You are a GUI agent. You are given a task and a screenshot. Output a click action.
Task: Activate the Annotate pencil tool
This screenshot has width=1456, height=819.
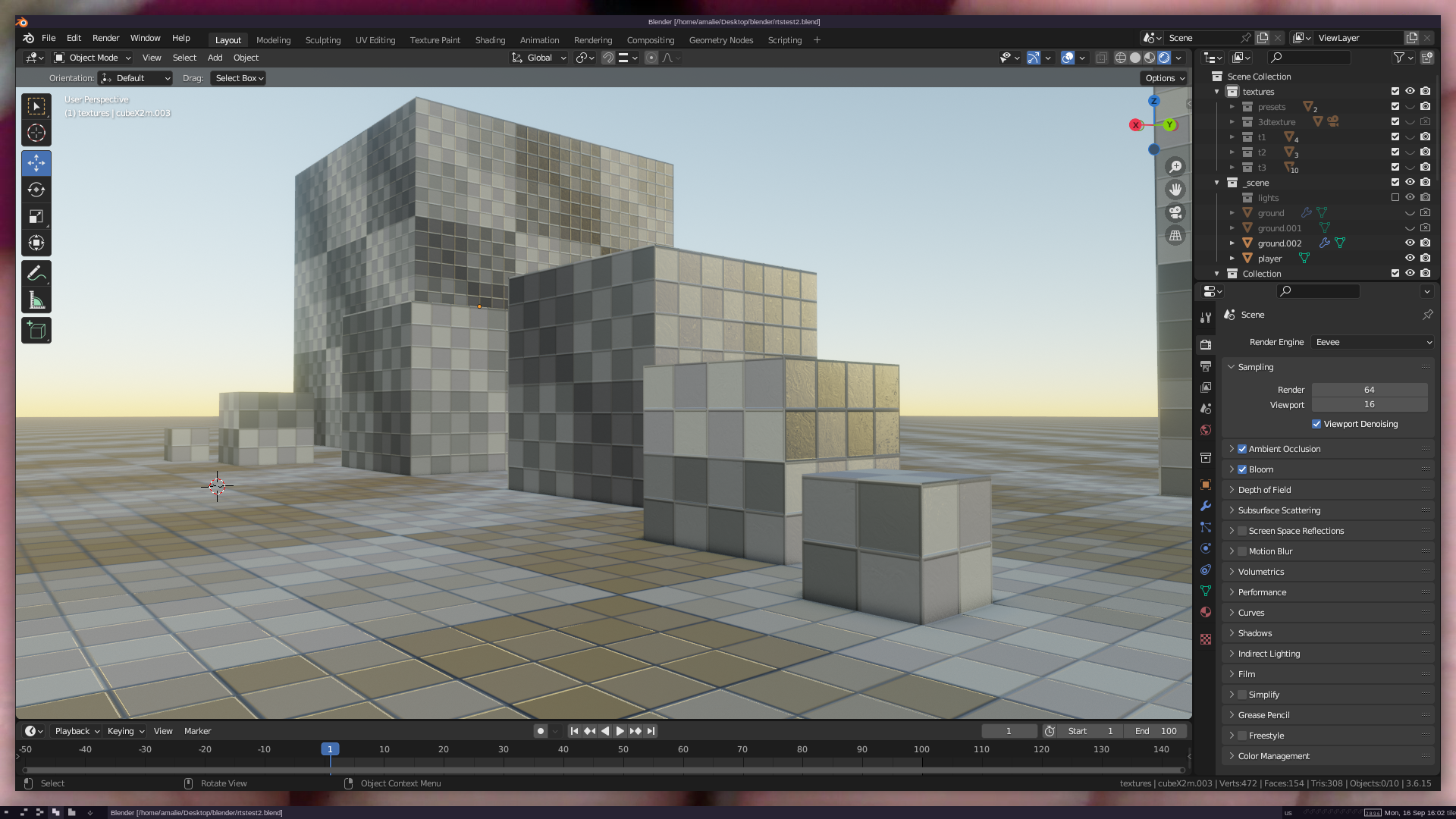pos(36,273)
